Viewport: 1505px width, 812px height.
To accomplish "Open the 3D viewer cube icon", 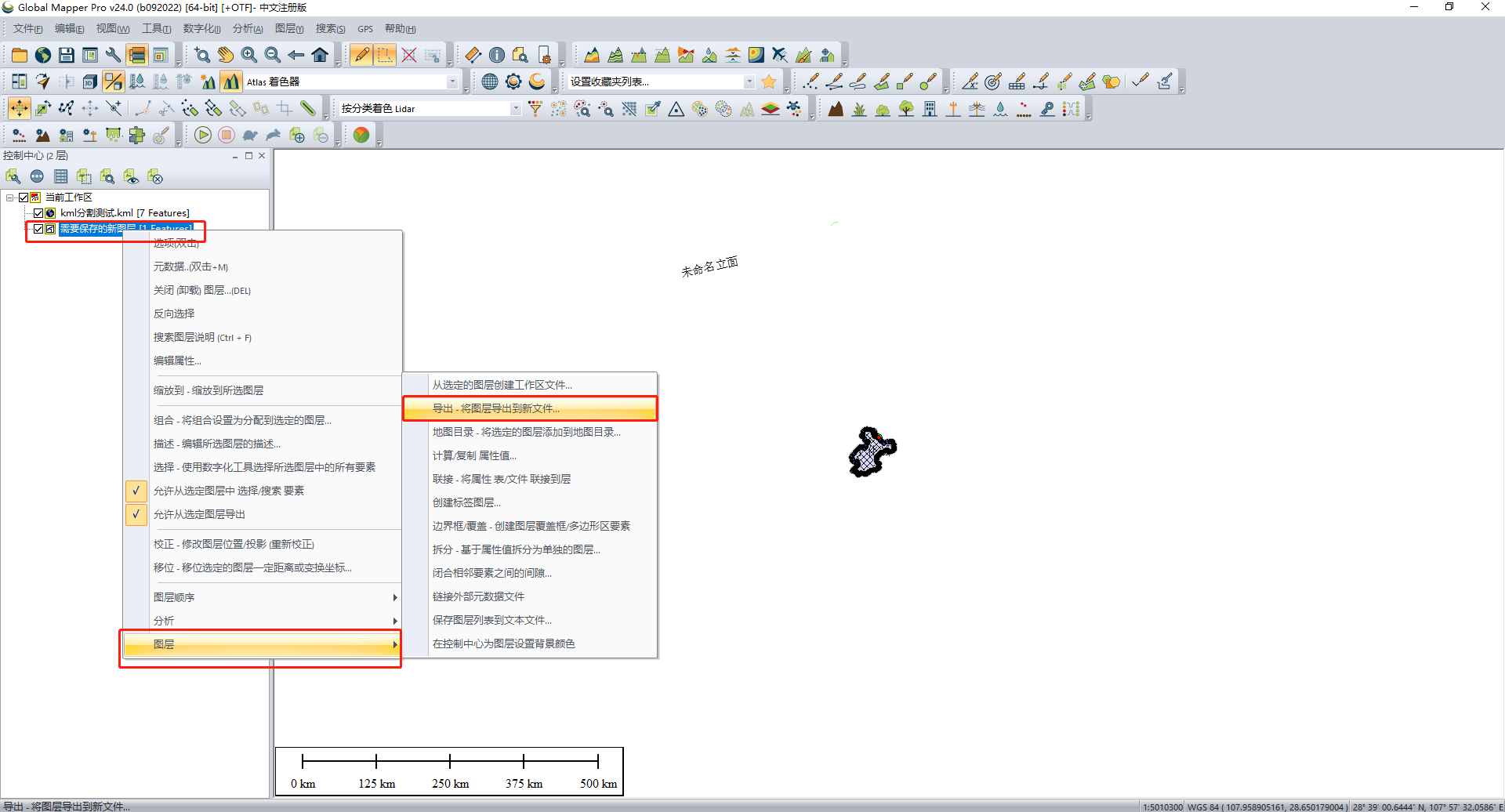I will tap(90, 82).
